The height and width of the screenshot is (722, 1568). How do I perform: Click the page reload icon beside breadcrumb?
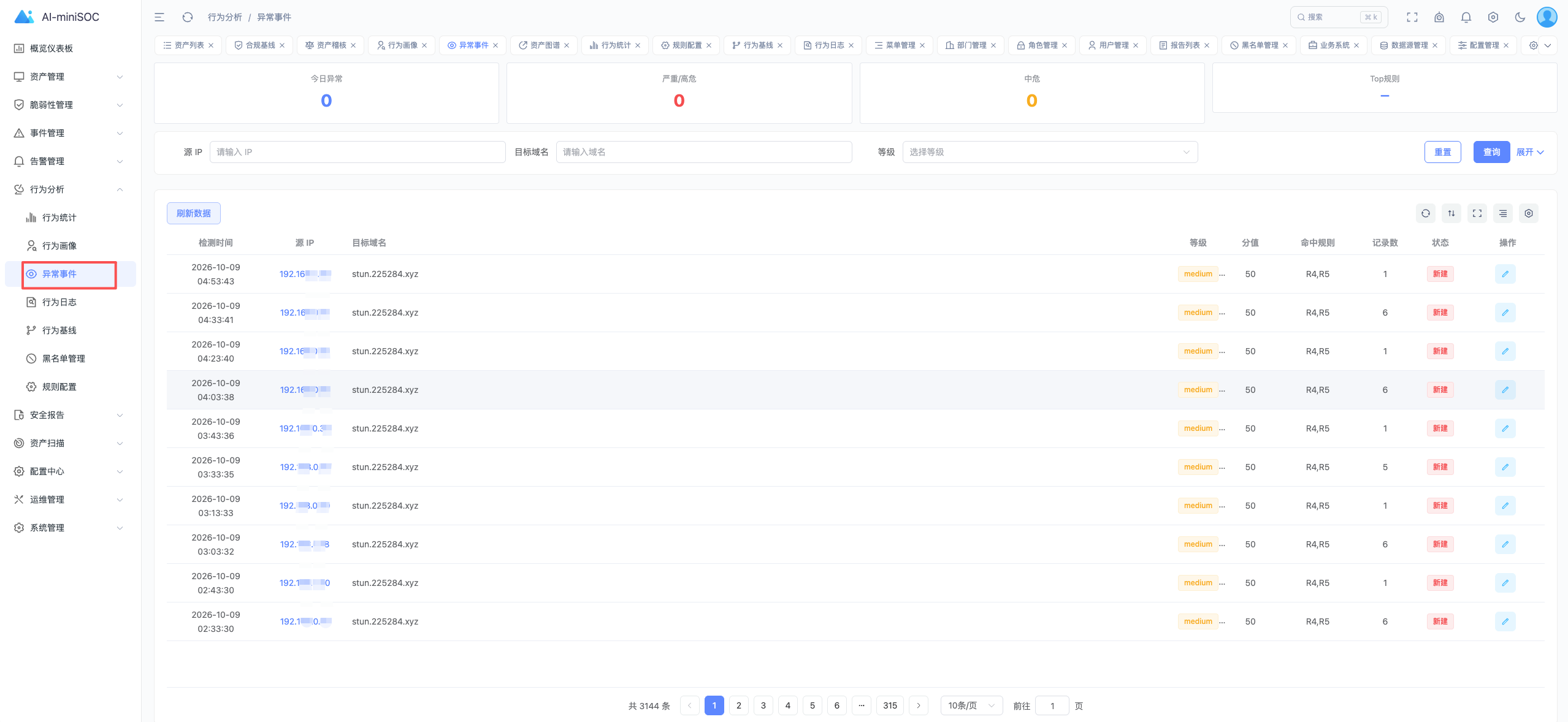tap(188, 17)
